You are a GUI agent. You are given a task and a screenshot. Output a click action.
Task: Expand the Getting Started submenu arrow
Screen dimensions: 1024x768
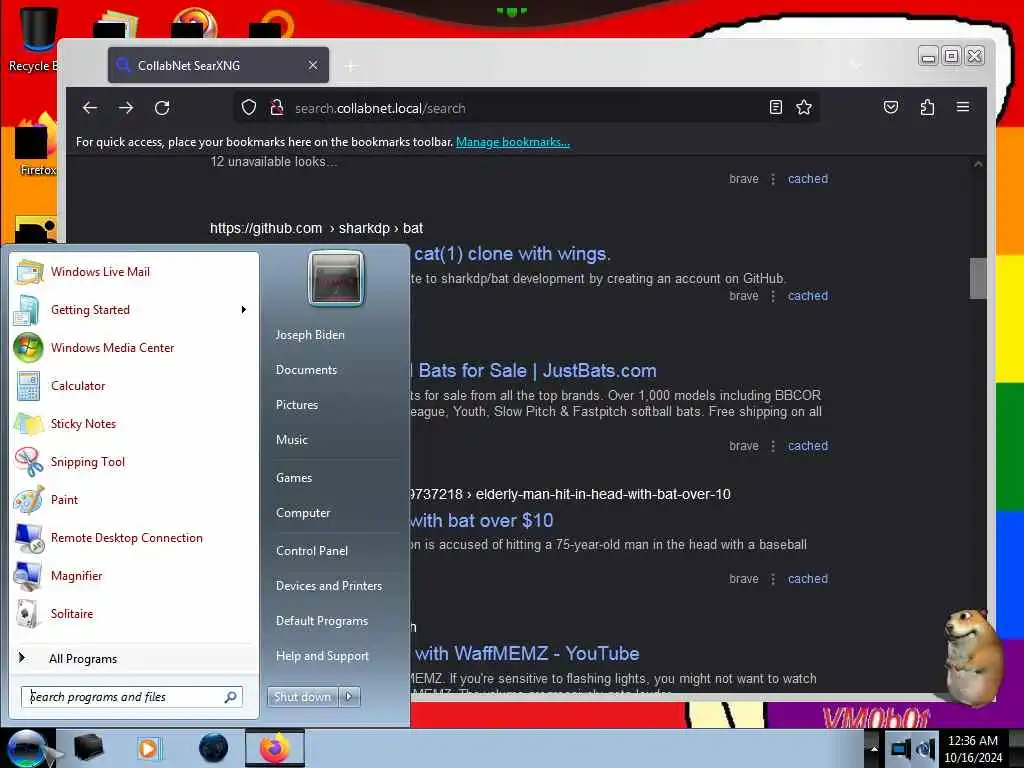point(244,310)
